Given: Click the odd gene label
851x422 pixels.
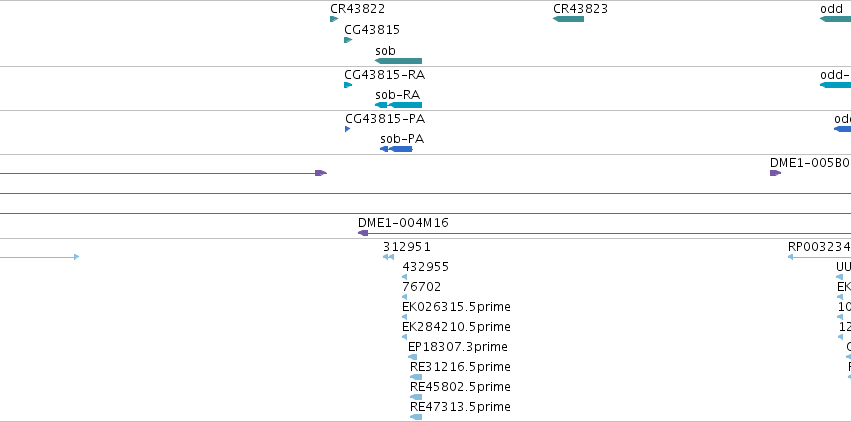Looking at the screenshot, I should coord(831,9).
